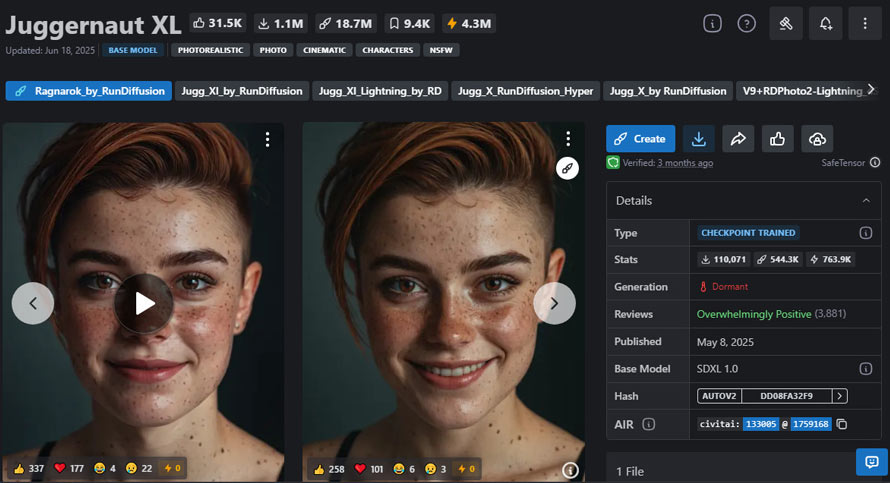Click the cloud download icon beside thumbs-up
890x483 pixels.
point(816,139)
